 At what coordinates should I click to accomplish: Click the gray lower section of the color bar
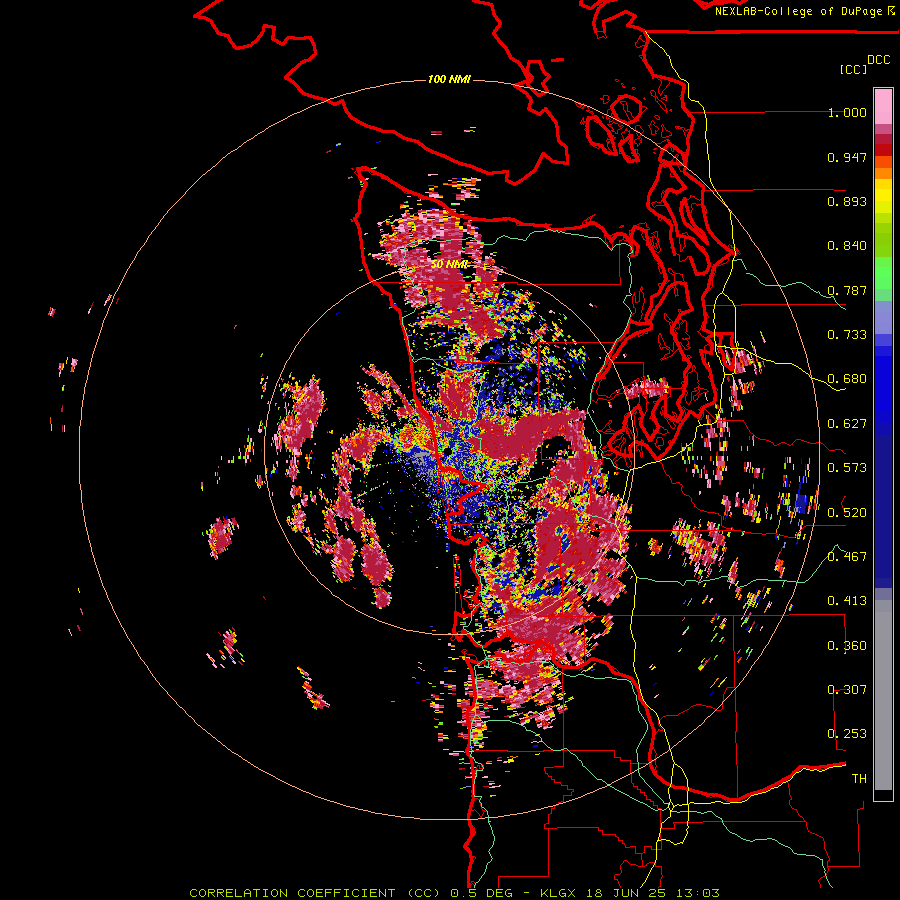coord(883,695)
